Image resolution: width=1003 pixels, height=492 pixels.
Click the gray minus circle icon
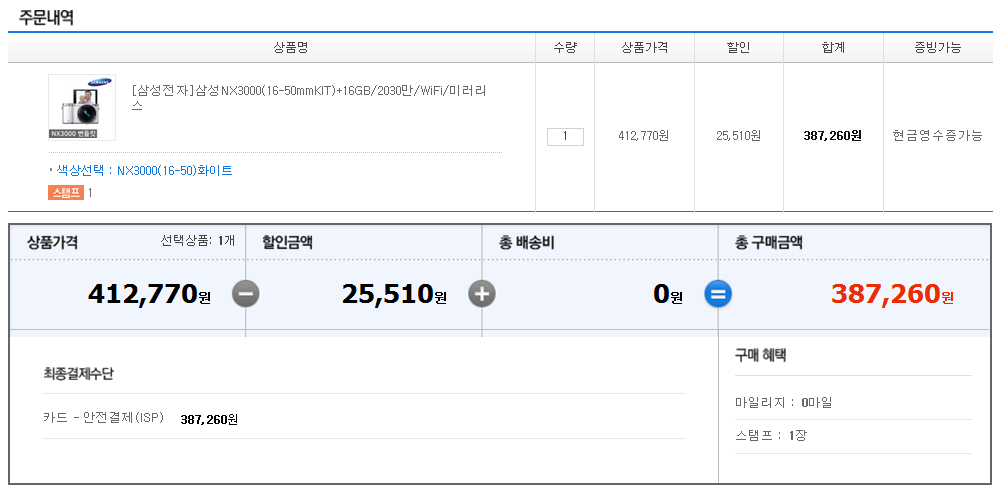tap(246, 294)
